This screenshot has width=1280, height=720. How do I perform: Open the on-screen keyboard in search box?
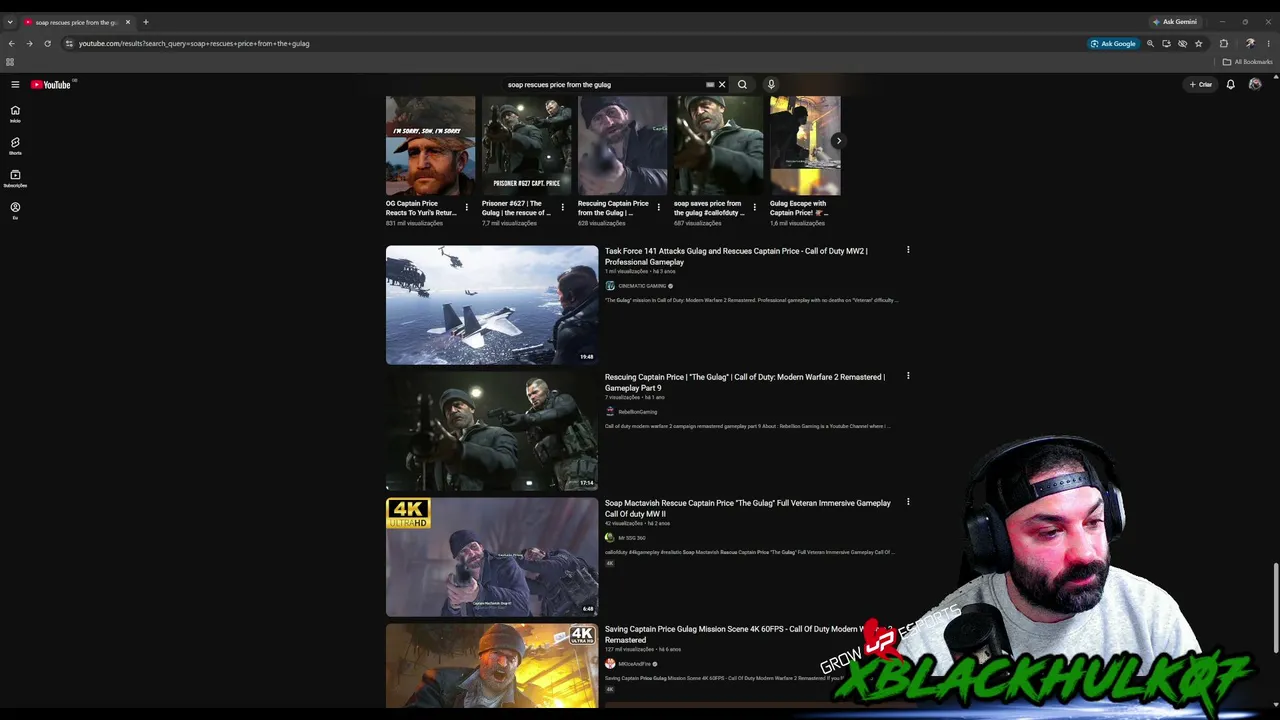(710, 85)
